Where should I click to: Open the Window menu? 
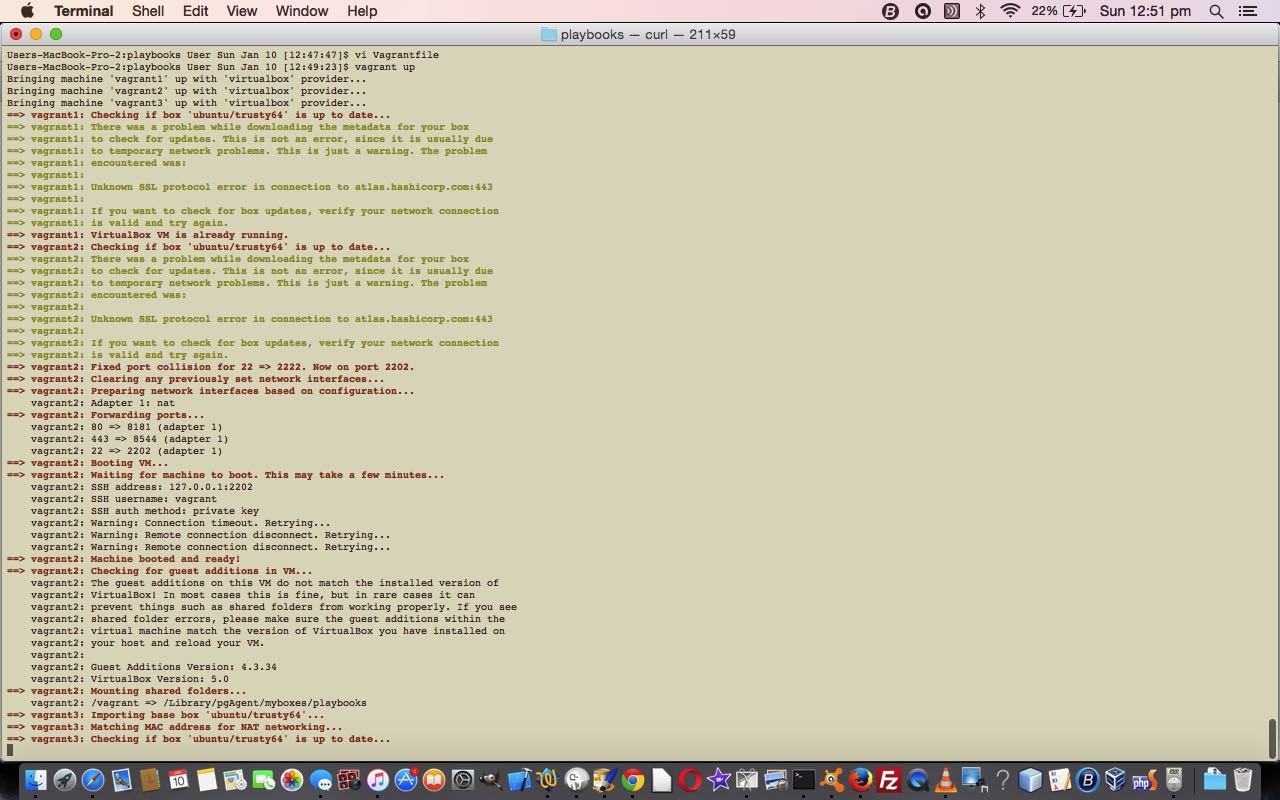(x=301, y=11)
